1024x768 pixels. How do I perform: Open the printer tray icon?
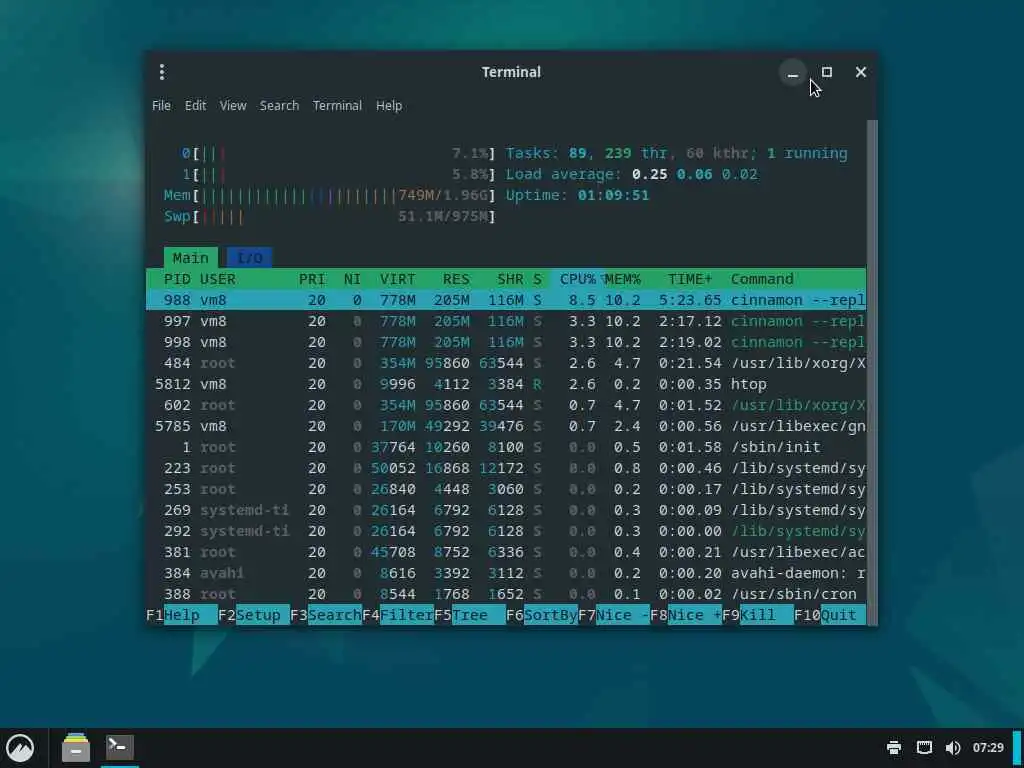[894, 748]
